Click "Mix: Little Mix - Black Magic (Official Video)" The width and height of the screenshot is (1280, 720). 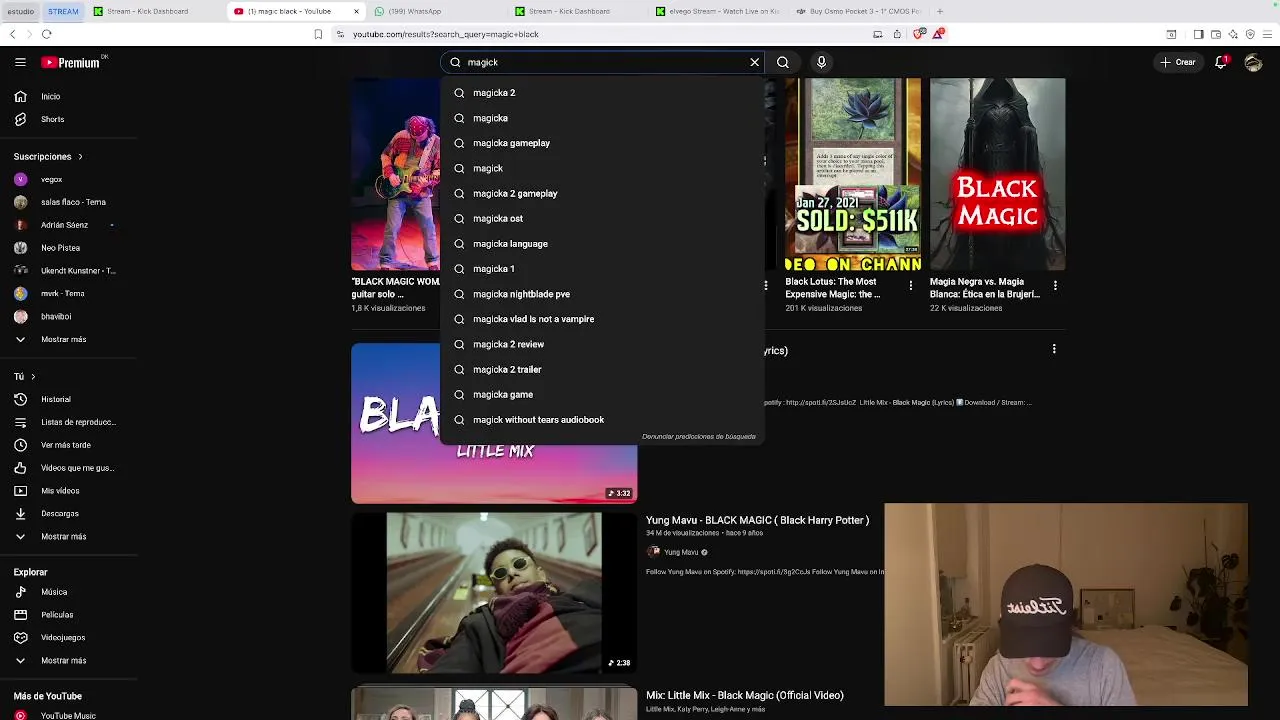pos(745,695)
